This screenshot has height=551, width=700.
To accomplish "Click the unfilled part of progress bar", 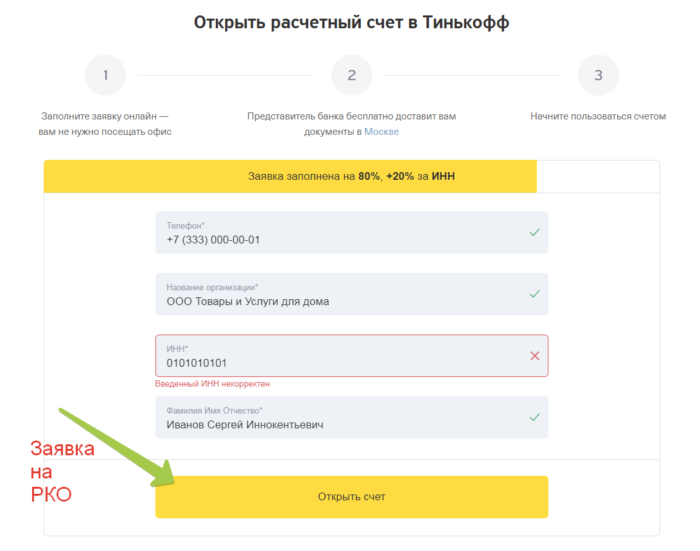I will pos(597,176).
